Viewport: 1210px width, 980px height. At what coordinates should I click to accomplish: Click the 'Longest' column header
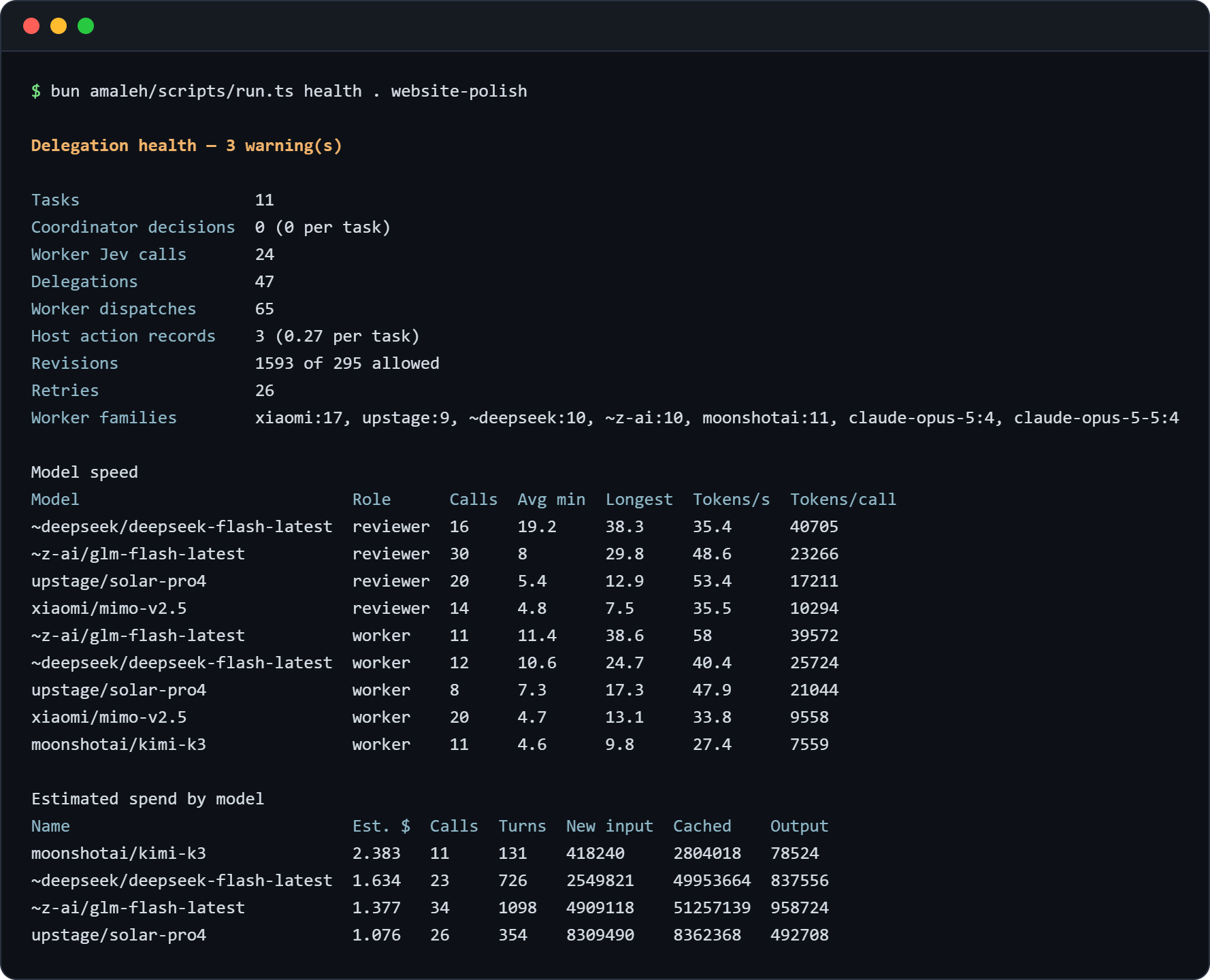(x=639, y=500)
